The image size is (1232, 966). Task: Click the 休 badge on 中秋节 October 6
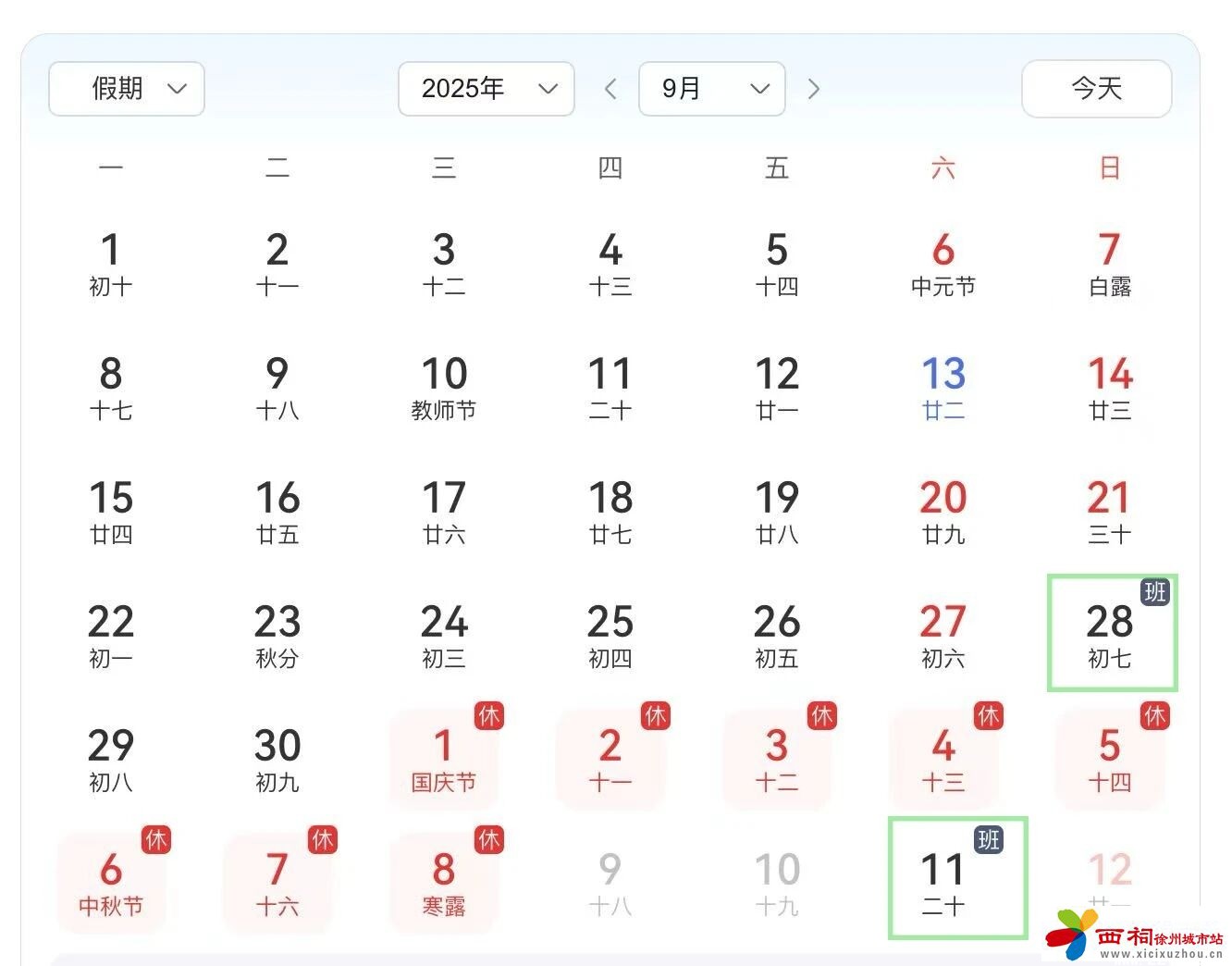click(157, 841)
